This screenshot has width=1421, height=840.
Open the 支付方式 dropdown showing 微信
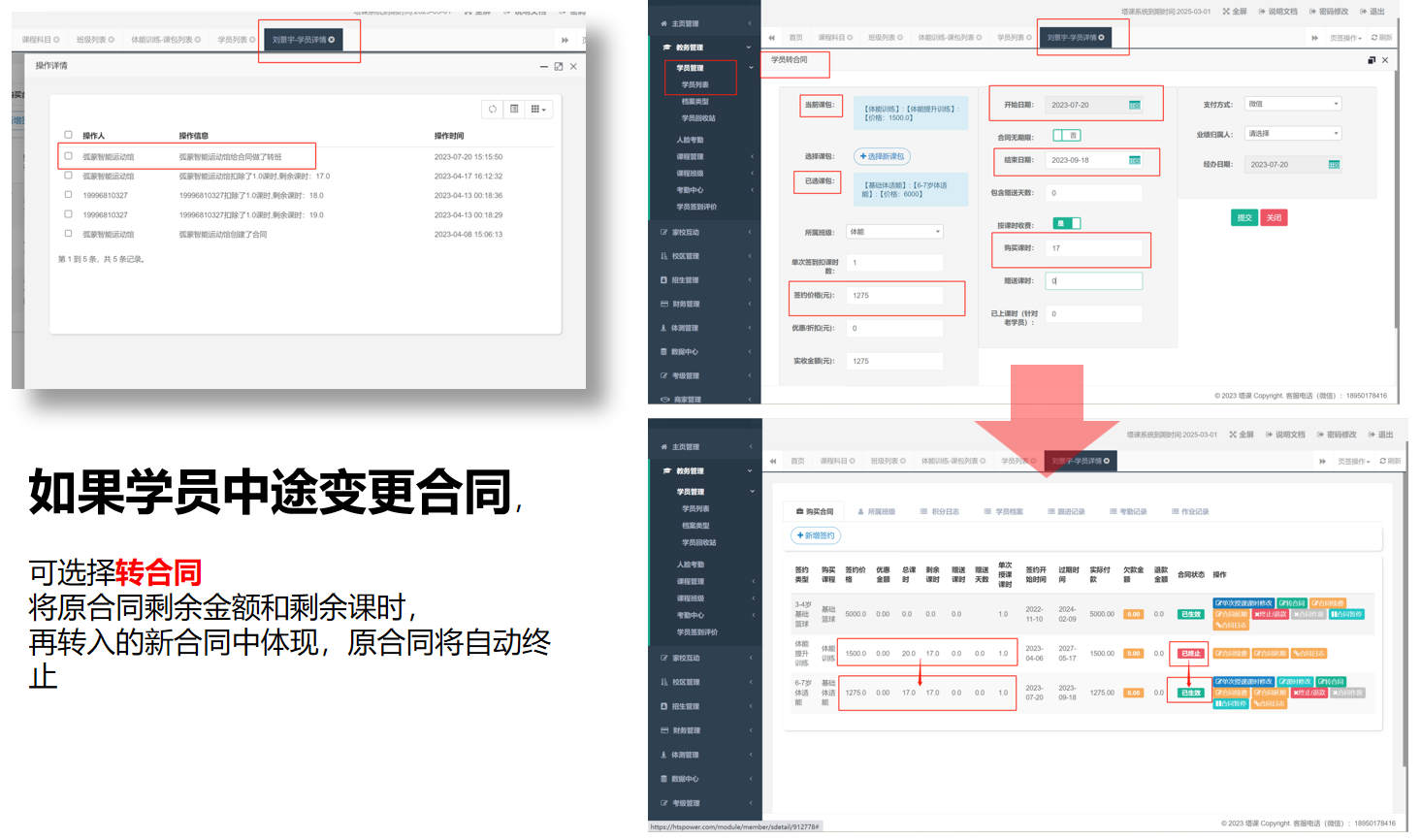(1292, 104)
